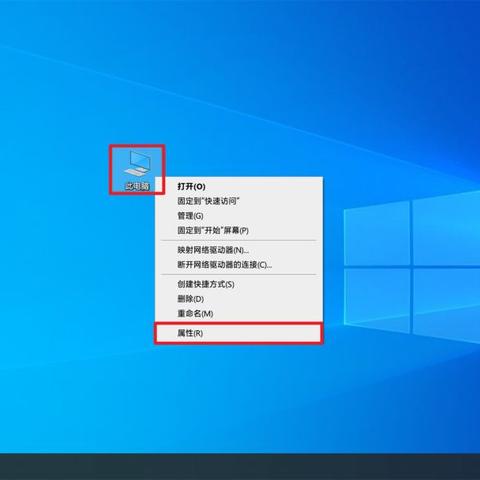Select 固定到"开始"屏幕(P) option
This screenshot has width=480, height=480.
click(x=239, y=230)
